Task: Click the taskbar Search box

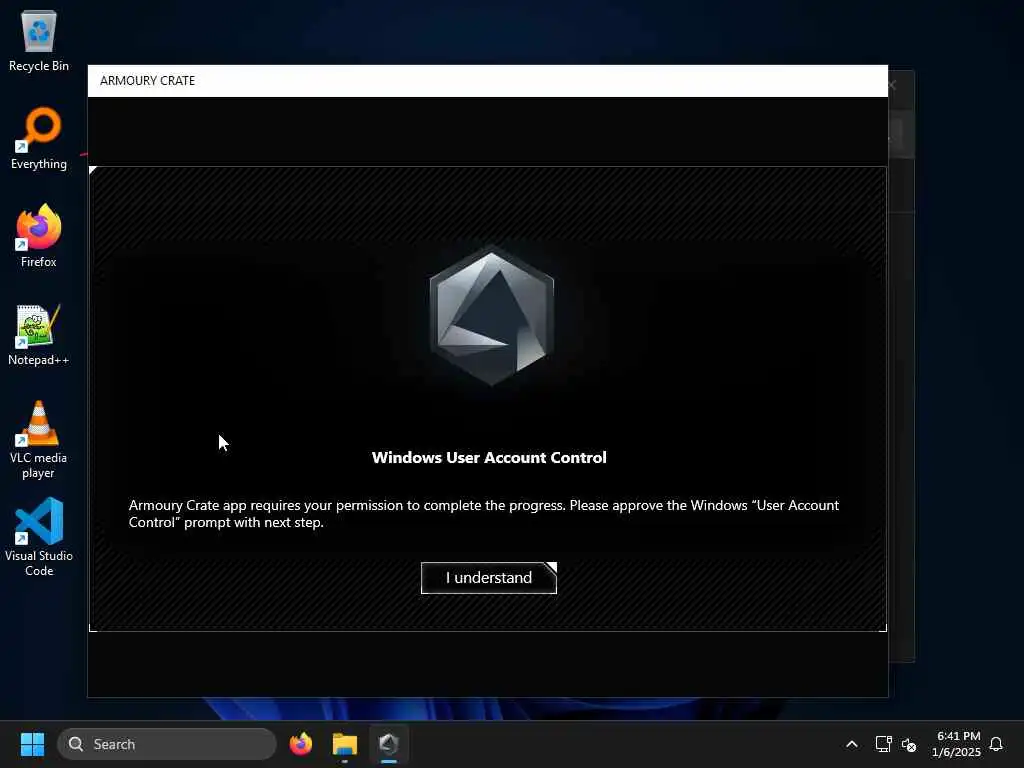Action: (x=167, y=744)
